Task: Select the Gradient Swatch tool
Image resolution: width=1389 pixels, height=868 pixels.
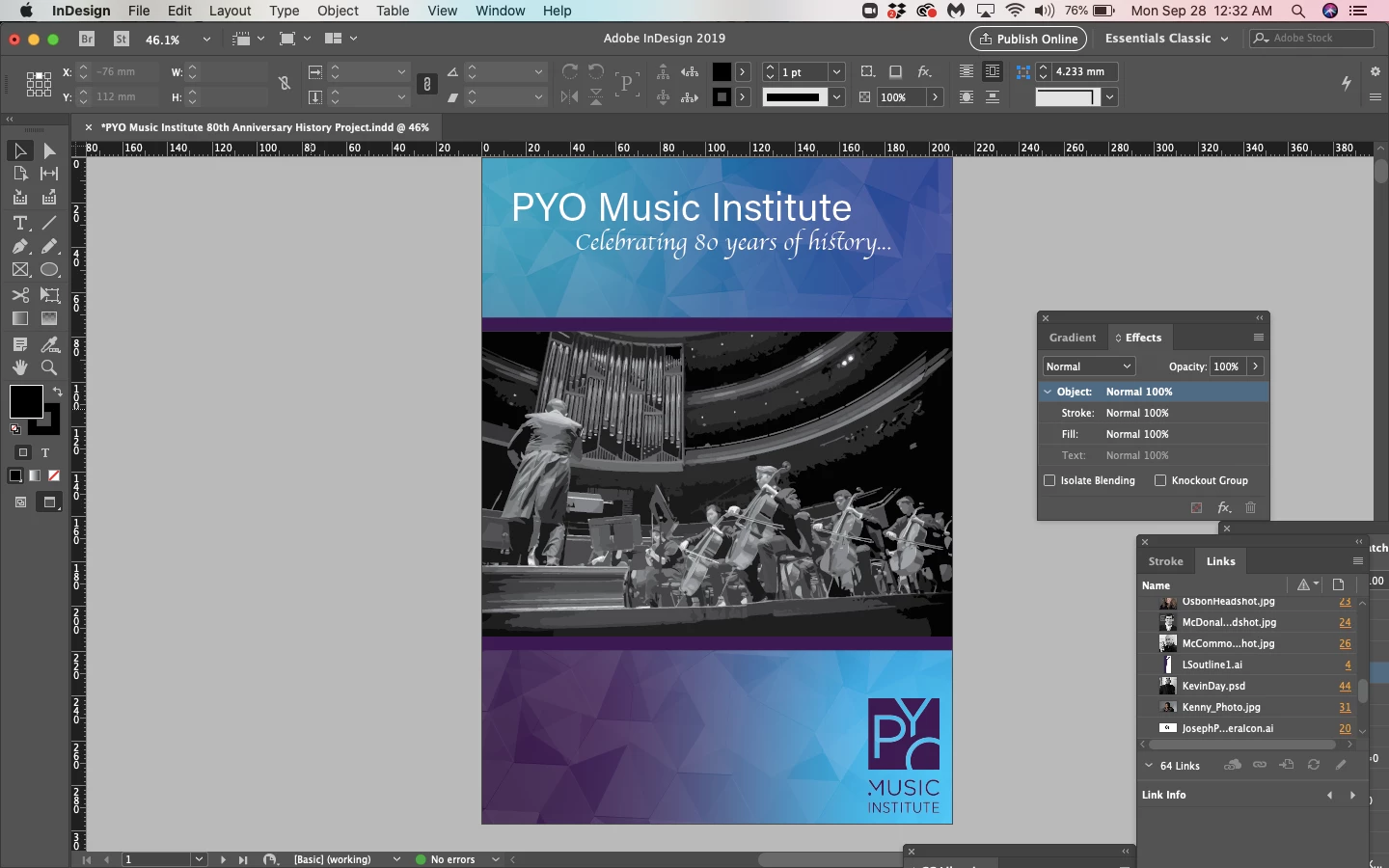Action: coord(19,318)
